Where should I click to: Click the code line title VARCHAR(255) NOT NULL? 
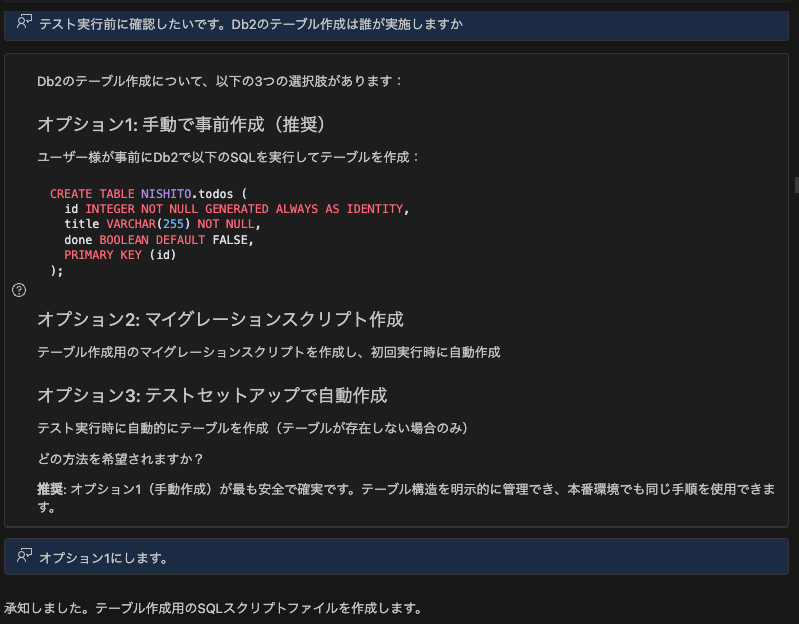click(163, 224)
